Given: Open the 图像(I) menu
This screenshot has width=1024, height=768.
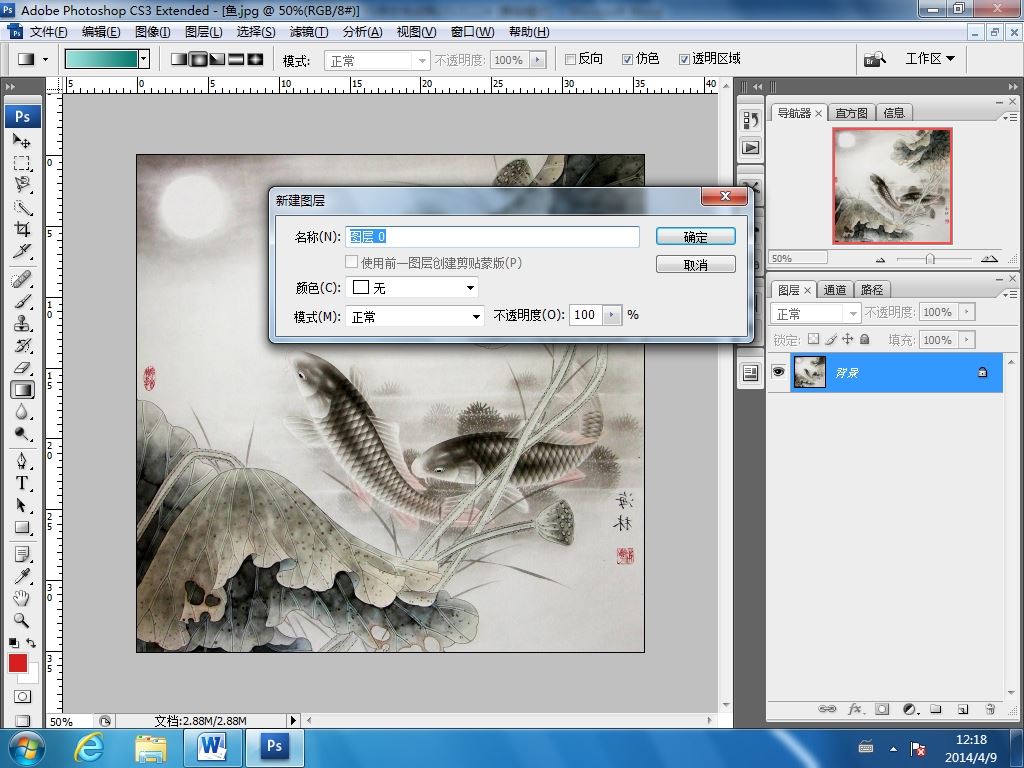Looking at the screenshot, I should pyautogui.click(x=153, y=32).
